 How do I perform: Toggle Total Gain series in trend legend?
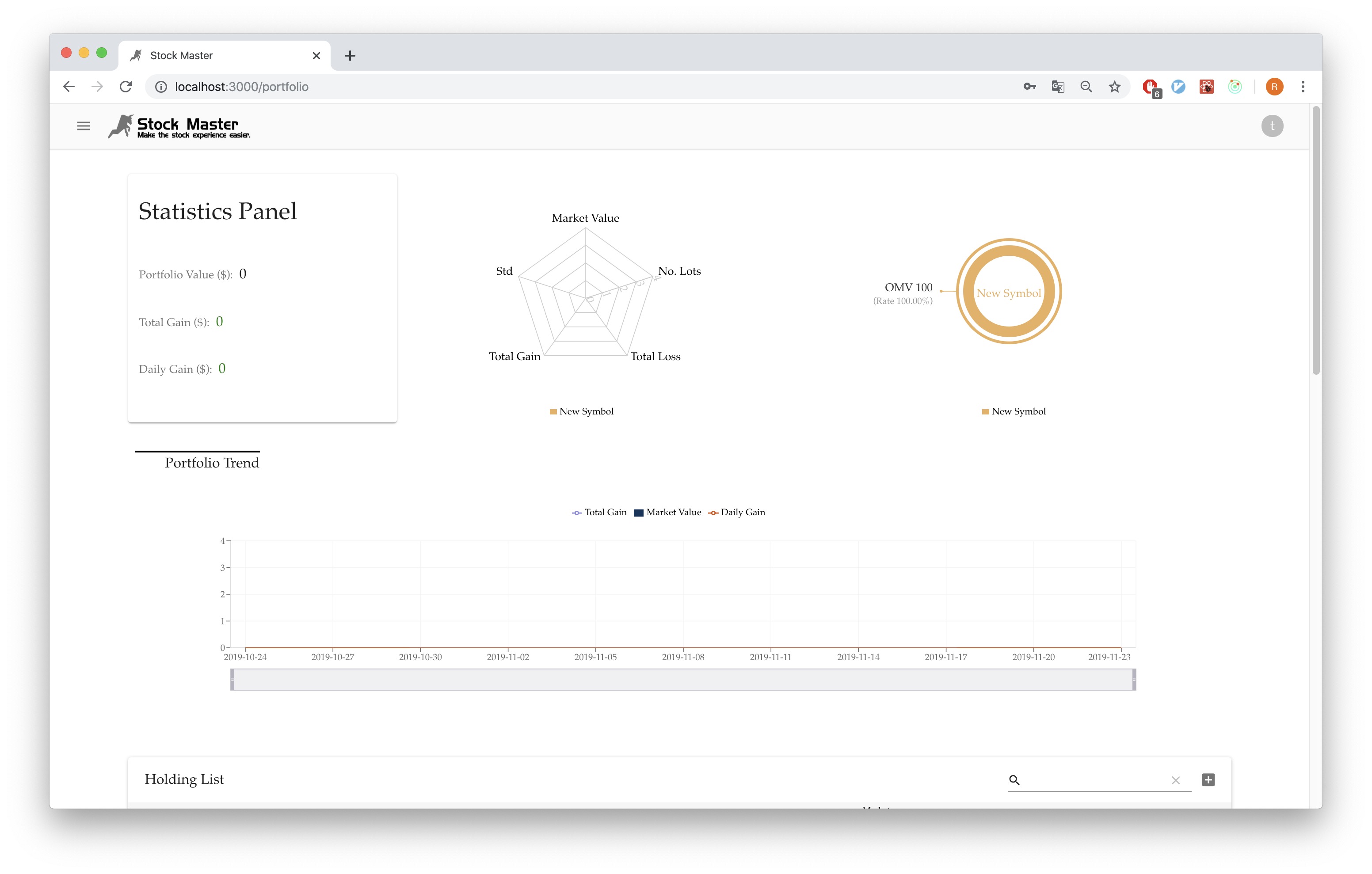[x=599, y=512]
